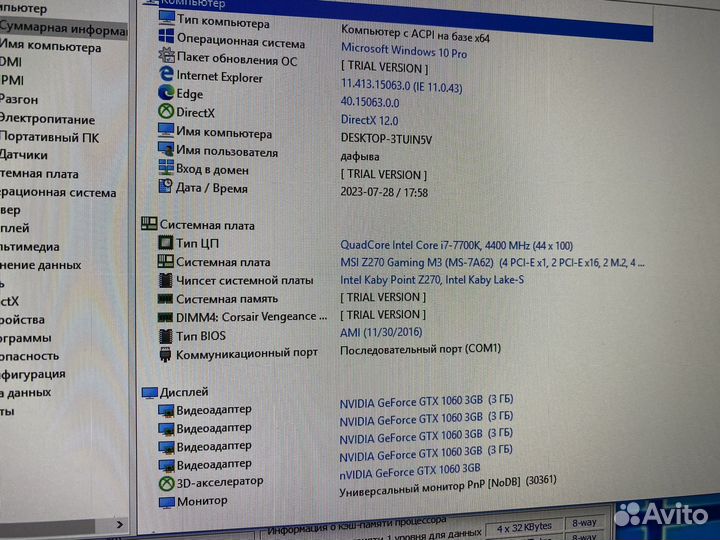Click the port icon beside Коммуникационный порт

[x=165, y=354]
